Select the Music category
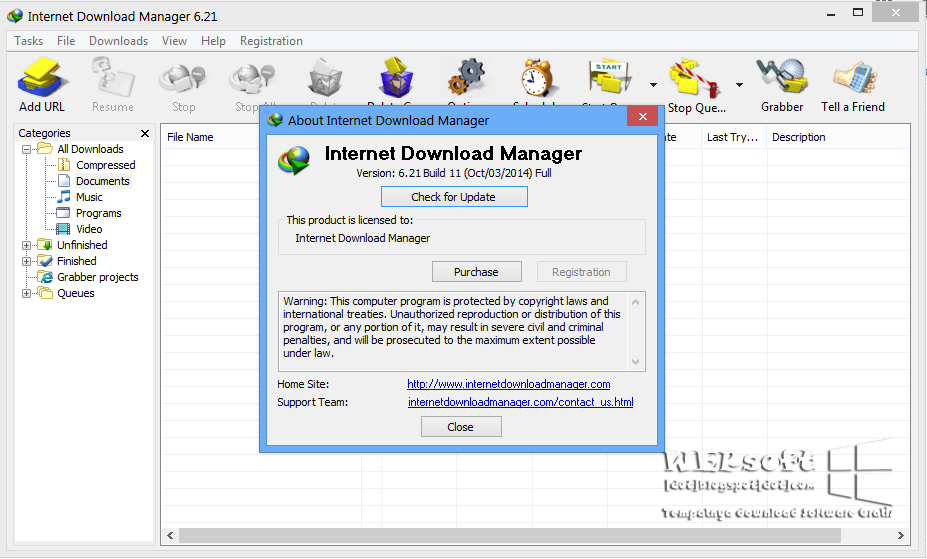The height and width of the screenshot is (559, 927). pyautogui.click(x=89, y=197)
